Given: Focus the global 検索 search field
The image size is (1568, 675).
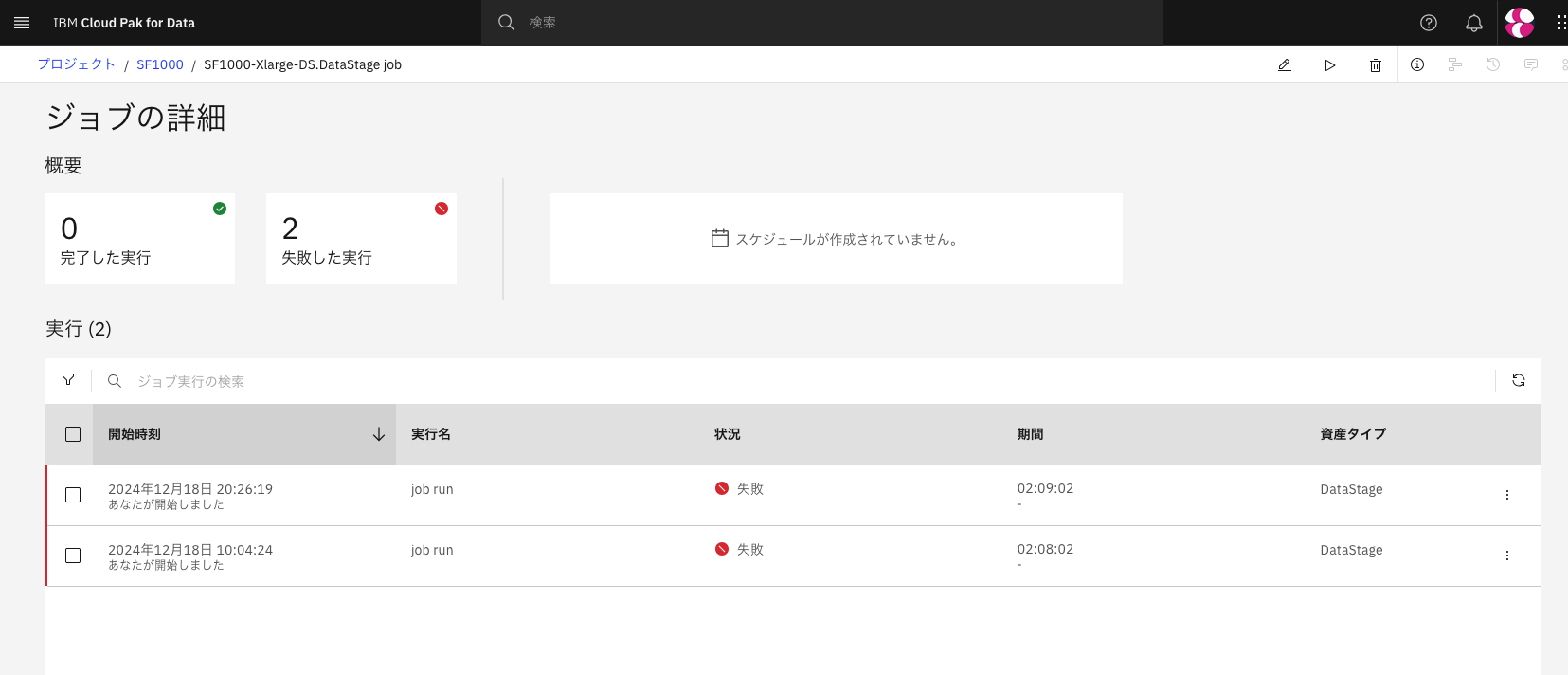Looking at the screenshot, I should coord(822,23).
